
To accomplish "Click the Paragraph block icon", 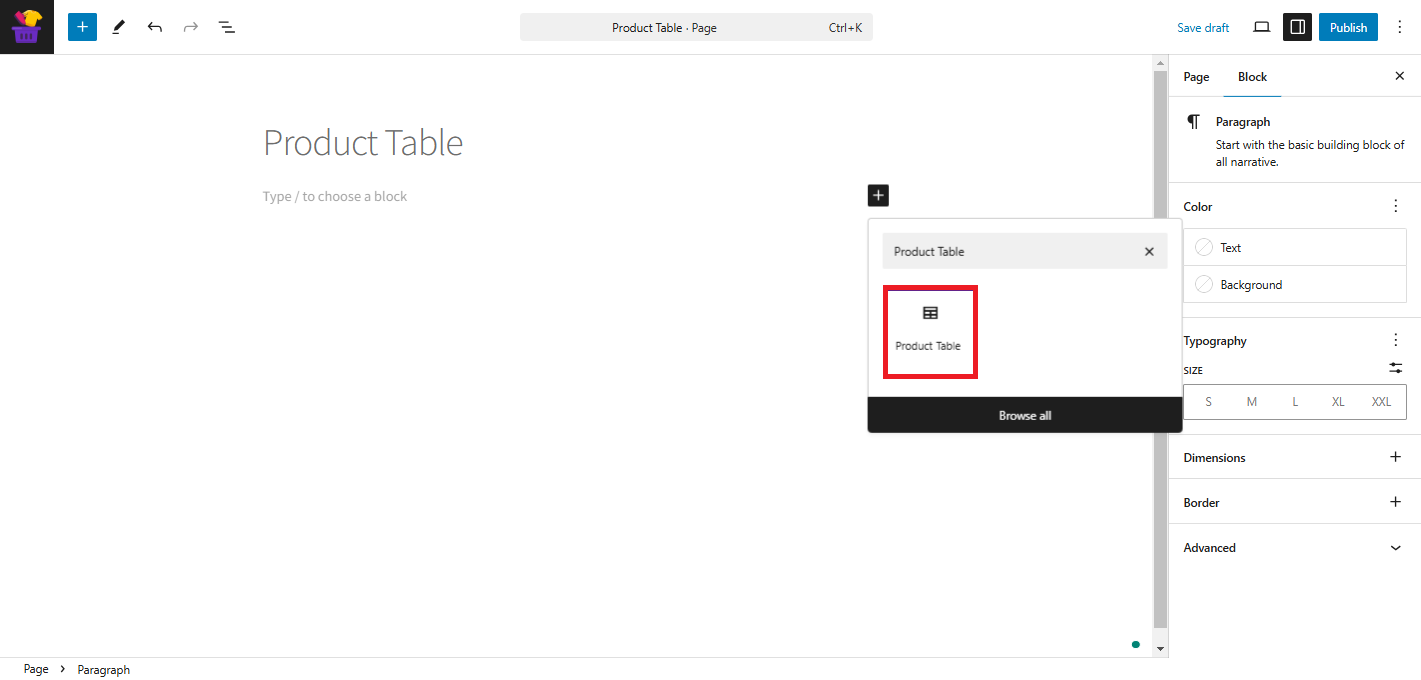I will point(1193,122).
